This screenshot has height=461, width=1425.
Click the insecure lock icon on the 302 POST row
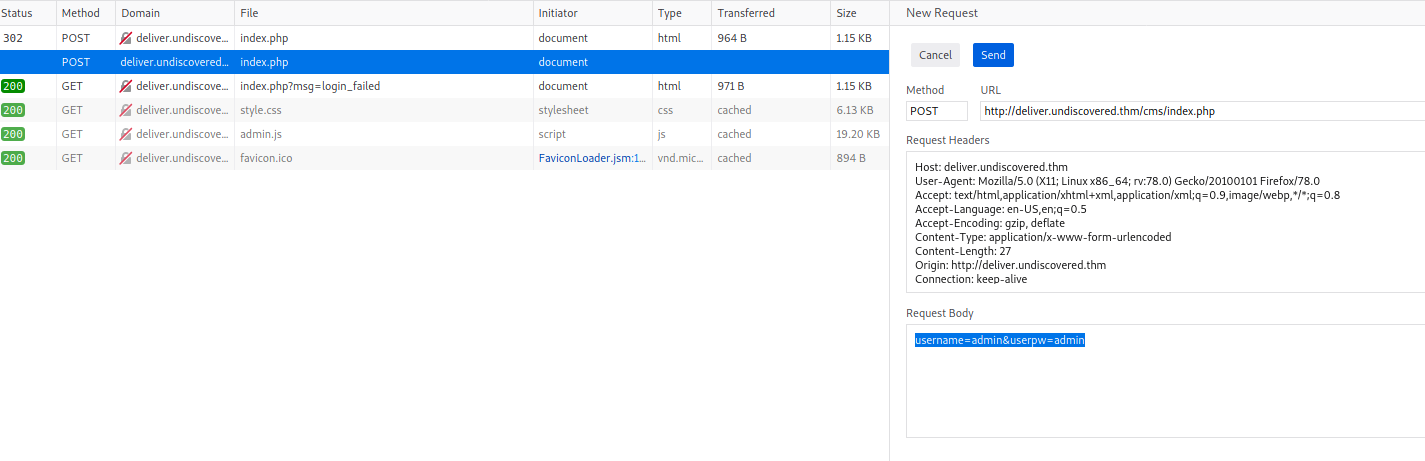126,38
